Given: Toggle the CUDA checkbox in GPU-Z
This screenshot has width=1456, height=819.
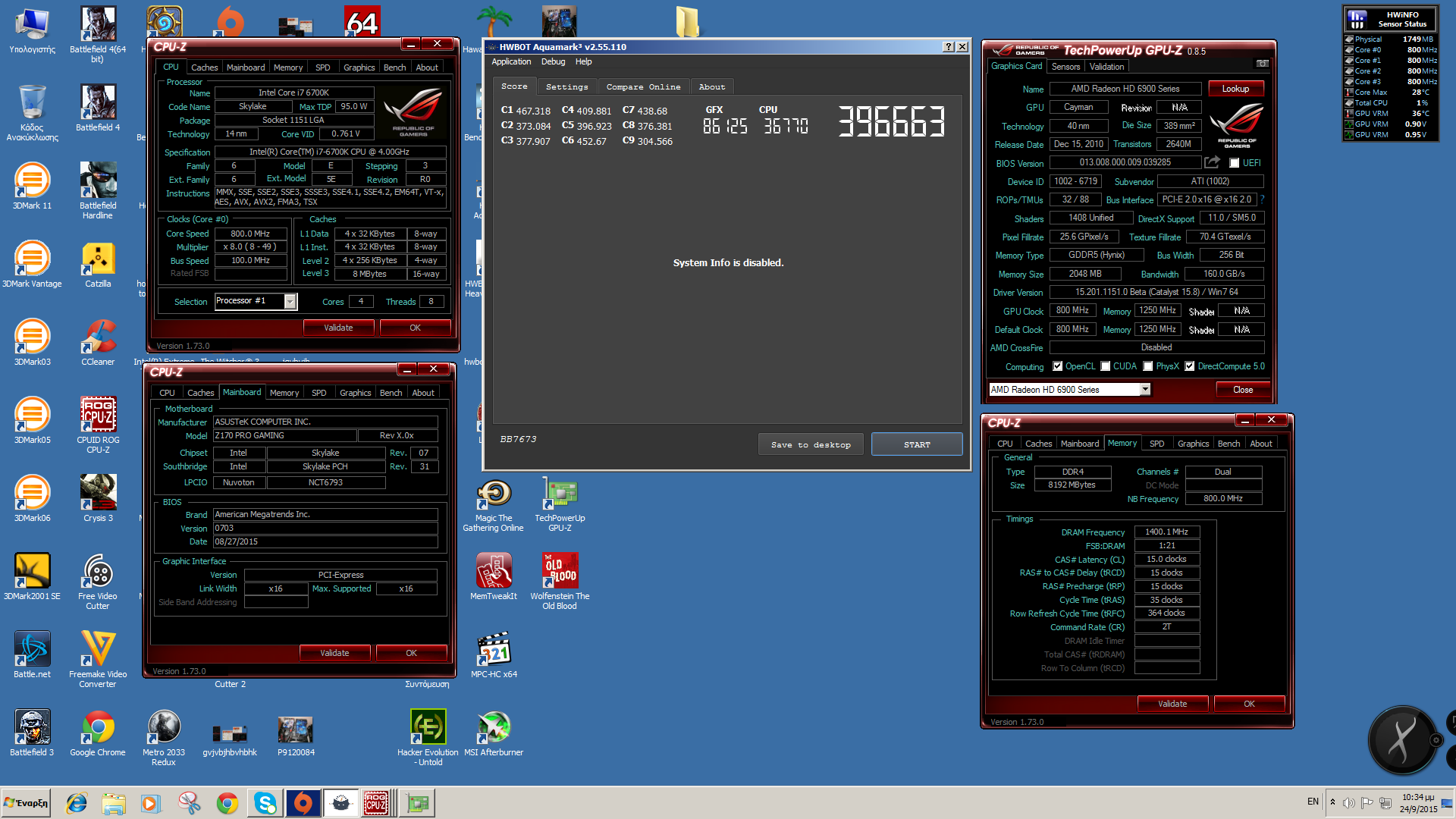Looking at the screenshot, I should click(1106, 366).
